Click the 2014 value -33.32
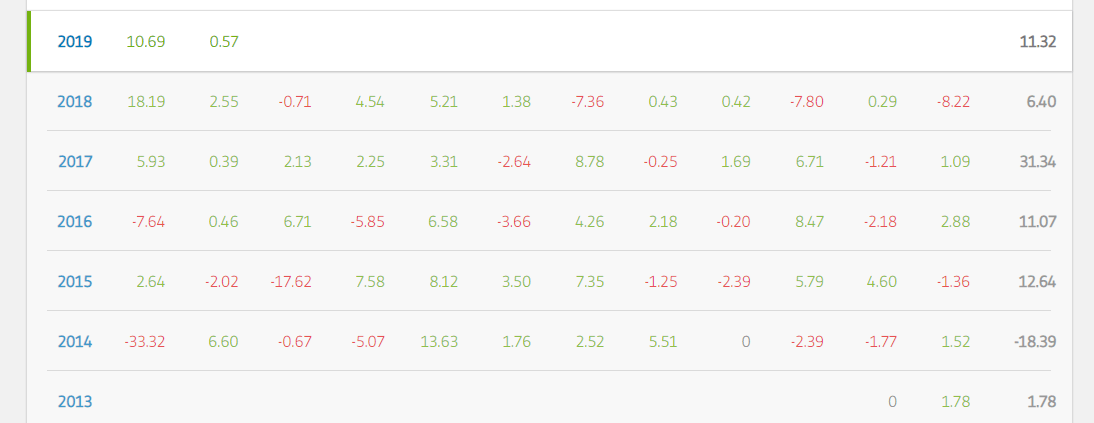Image resolution: width=1094 pixels, height=423 pixels. pyautogui.click(x=144, y=342)
